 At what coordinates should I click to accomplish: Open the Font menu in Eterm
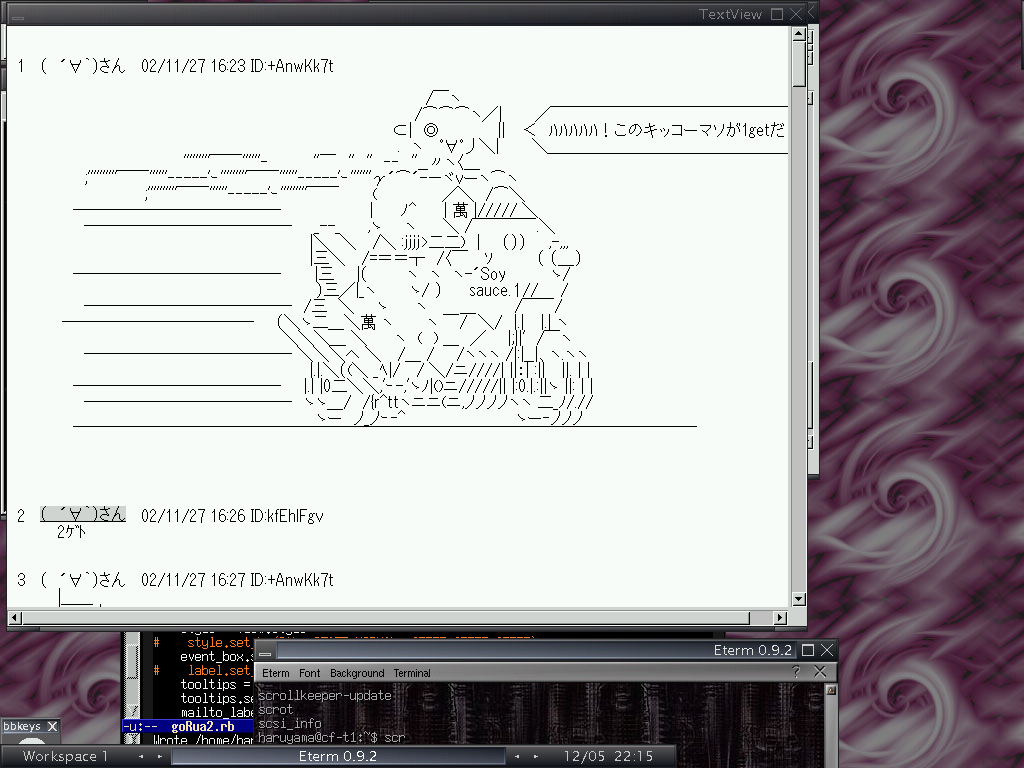click(310, 673)
